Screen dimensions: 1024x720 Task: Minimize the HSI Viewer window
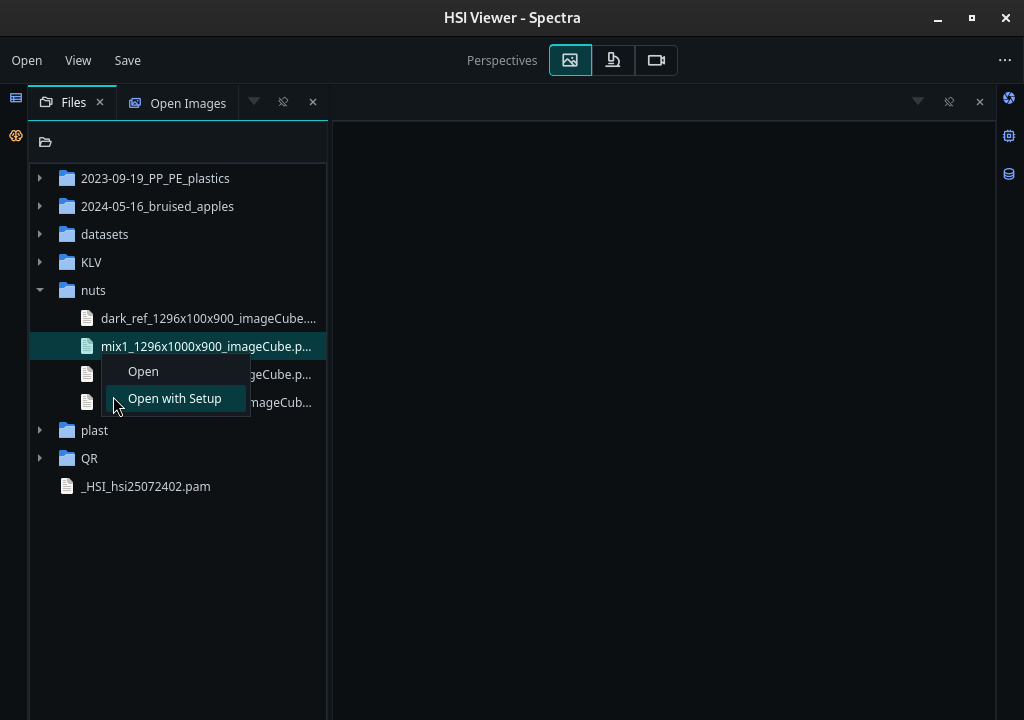(x=938, y=18)
